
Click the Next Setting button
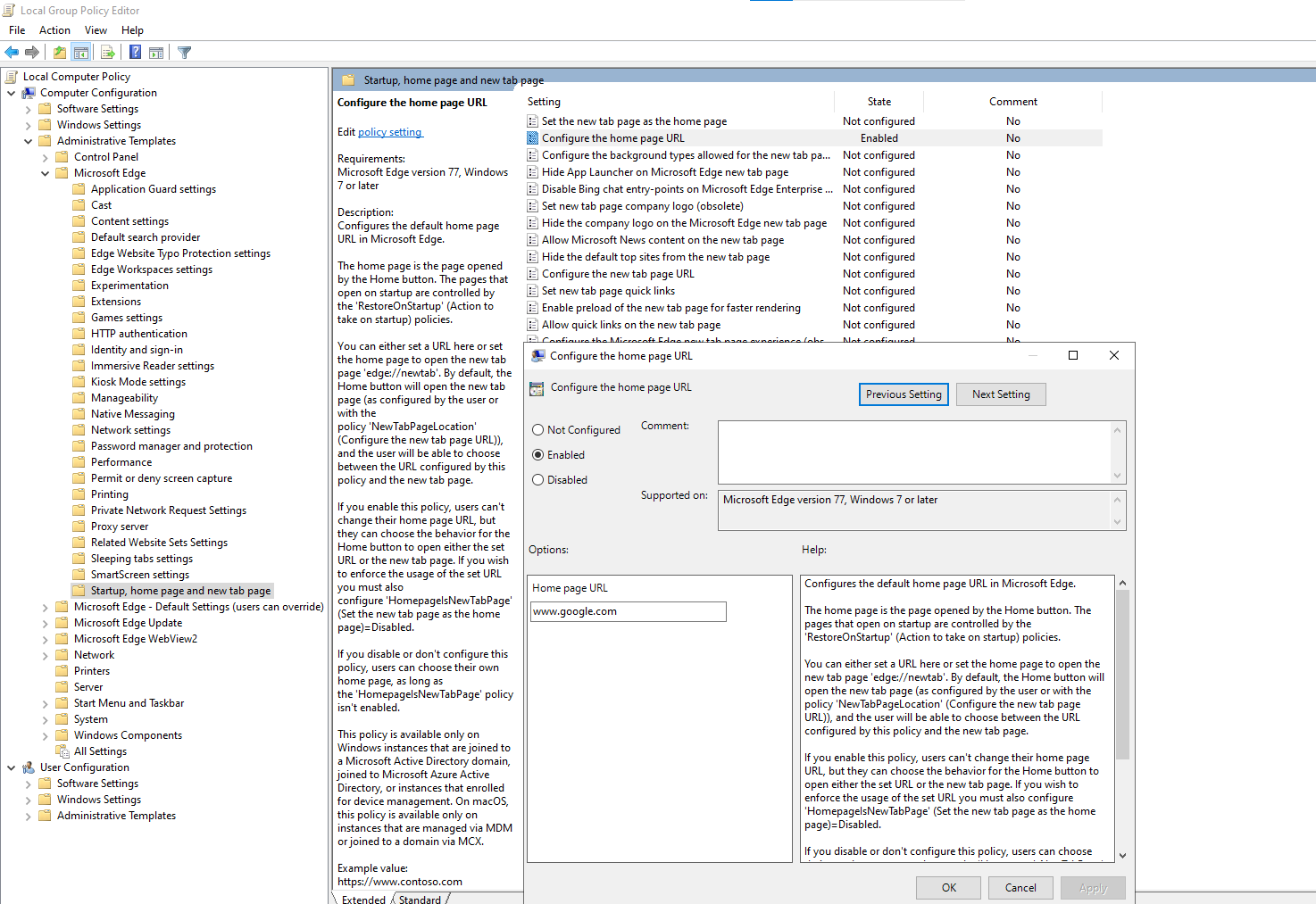[x=1001, y=394]
